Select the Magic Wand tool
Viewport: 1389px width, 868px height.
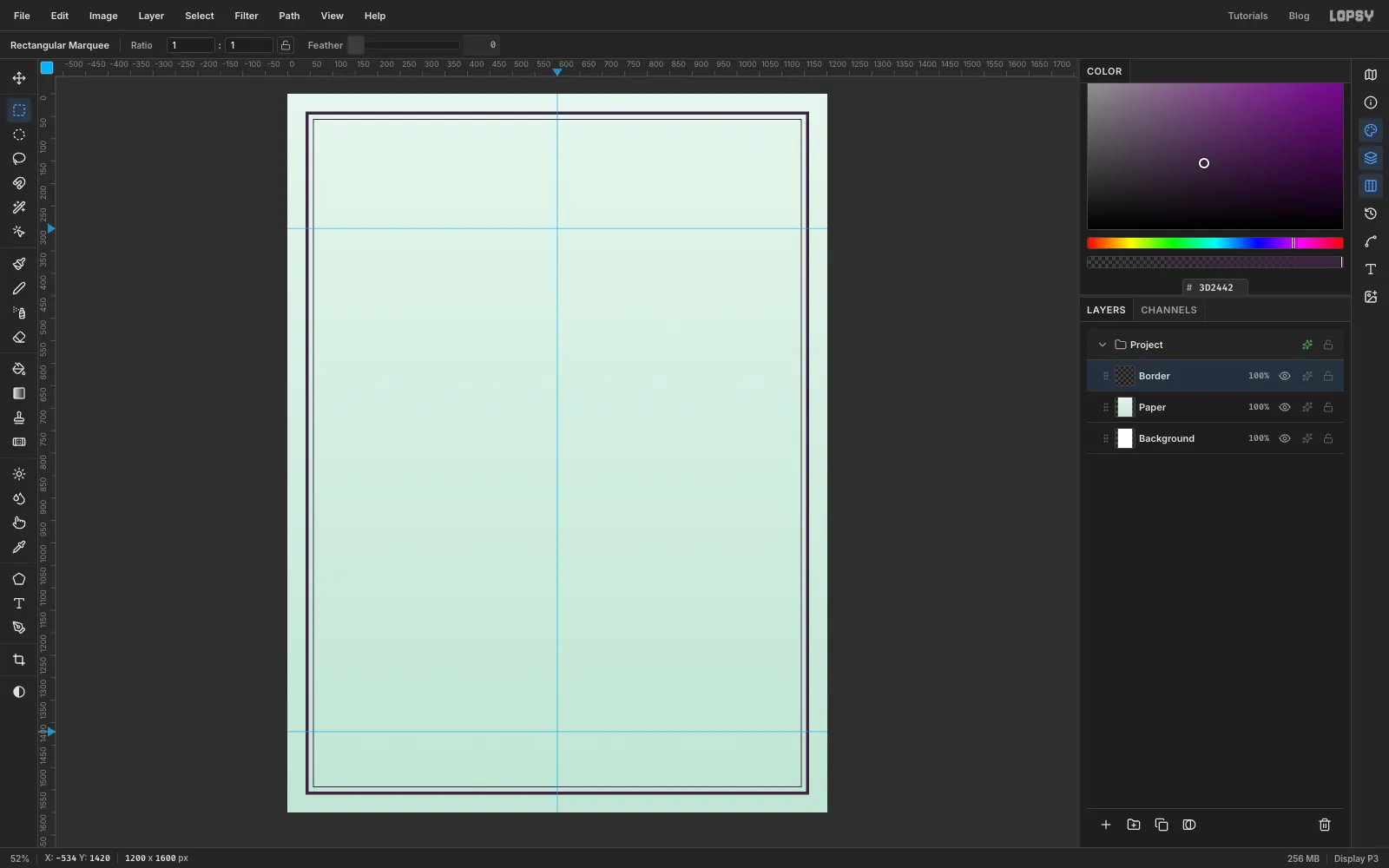click(19, 207)
